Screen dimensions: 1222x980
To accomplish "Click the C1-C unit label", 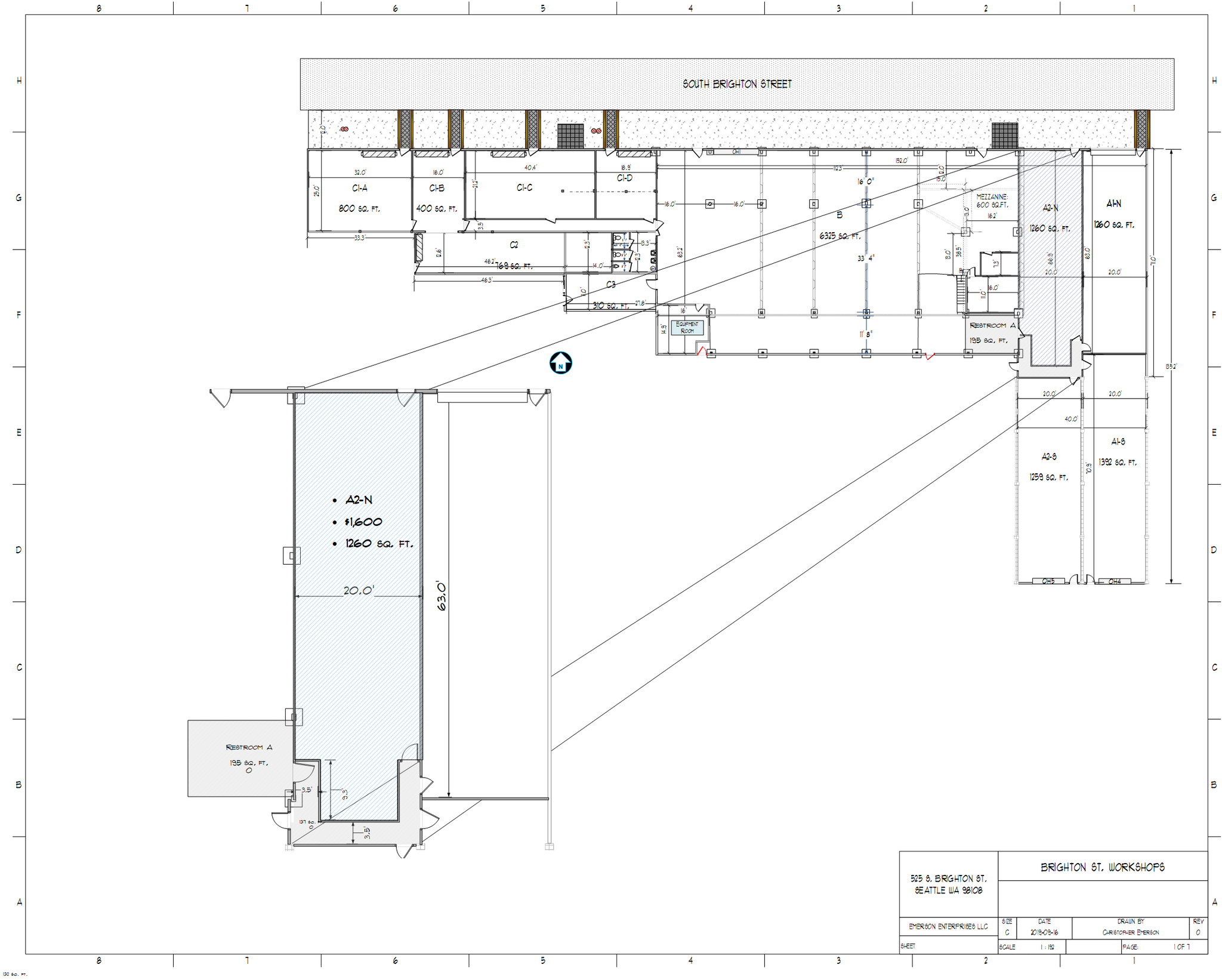I will (x=524, y=187).
